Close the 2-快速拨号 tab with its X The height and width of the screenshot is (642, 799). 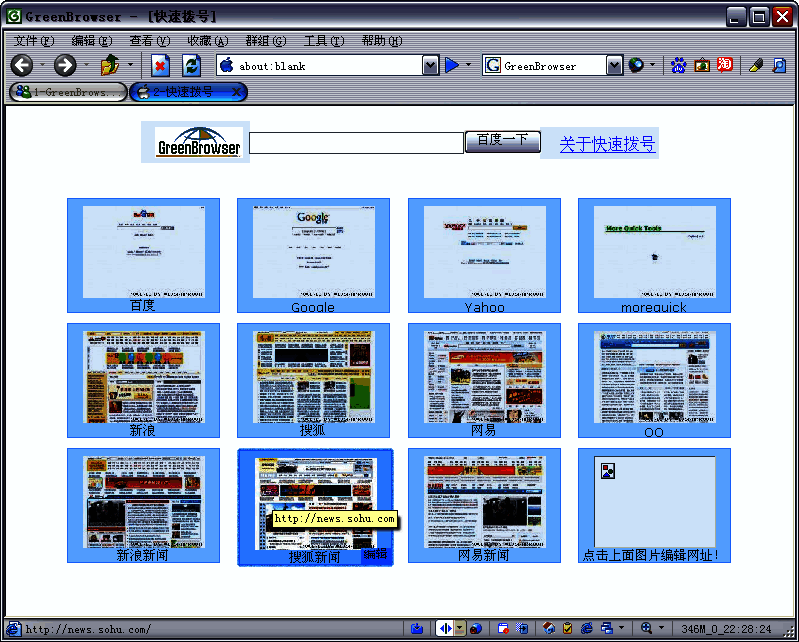click(x=236, y=92)
